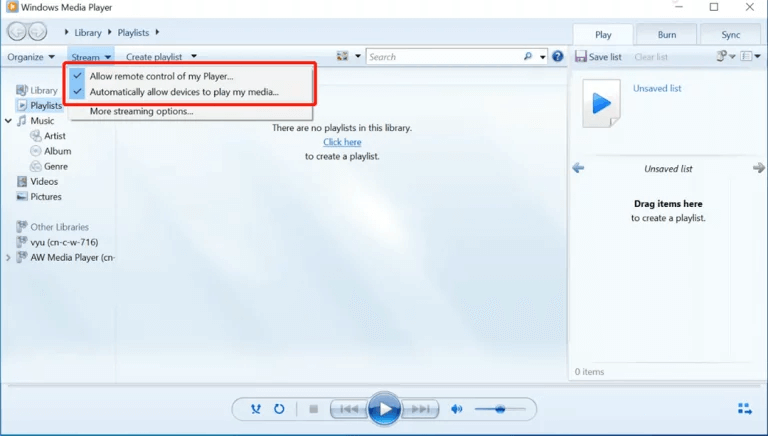Click the Unsaved list title link
Screen dimensions: 768x436
pos(657,88)
